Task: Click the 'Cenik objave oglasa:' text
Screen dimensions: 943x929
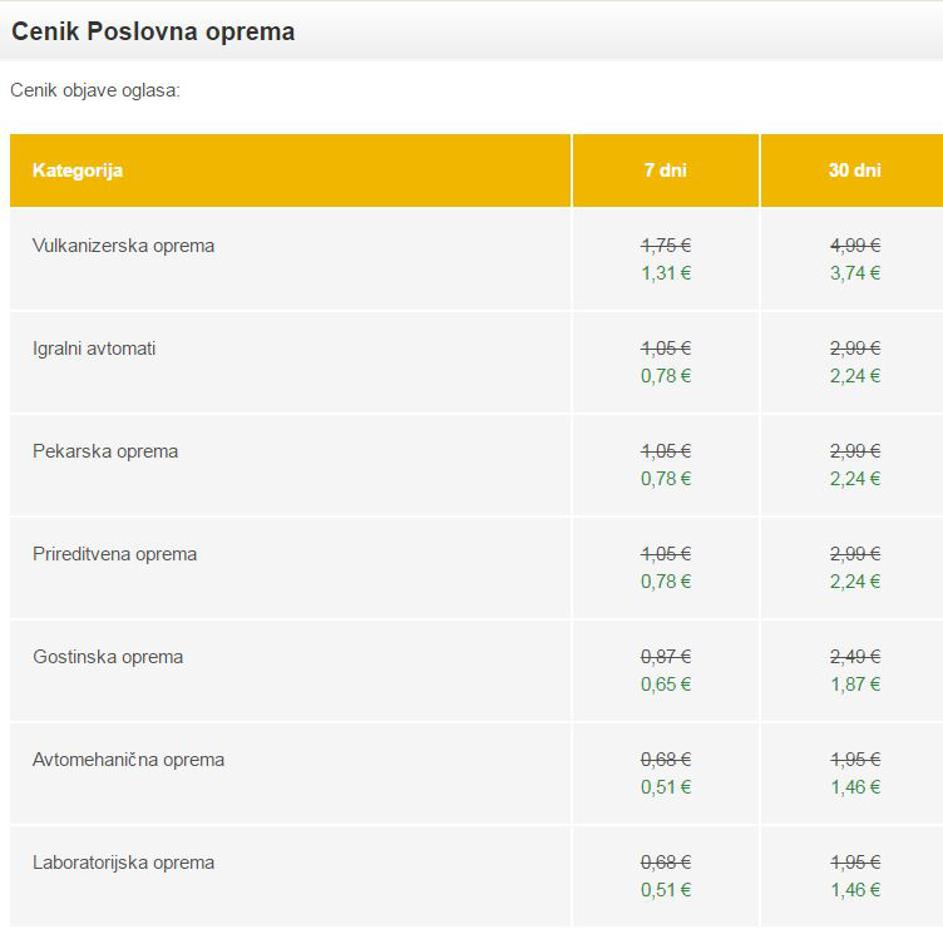Action: pos(95,91)
